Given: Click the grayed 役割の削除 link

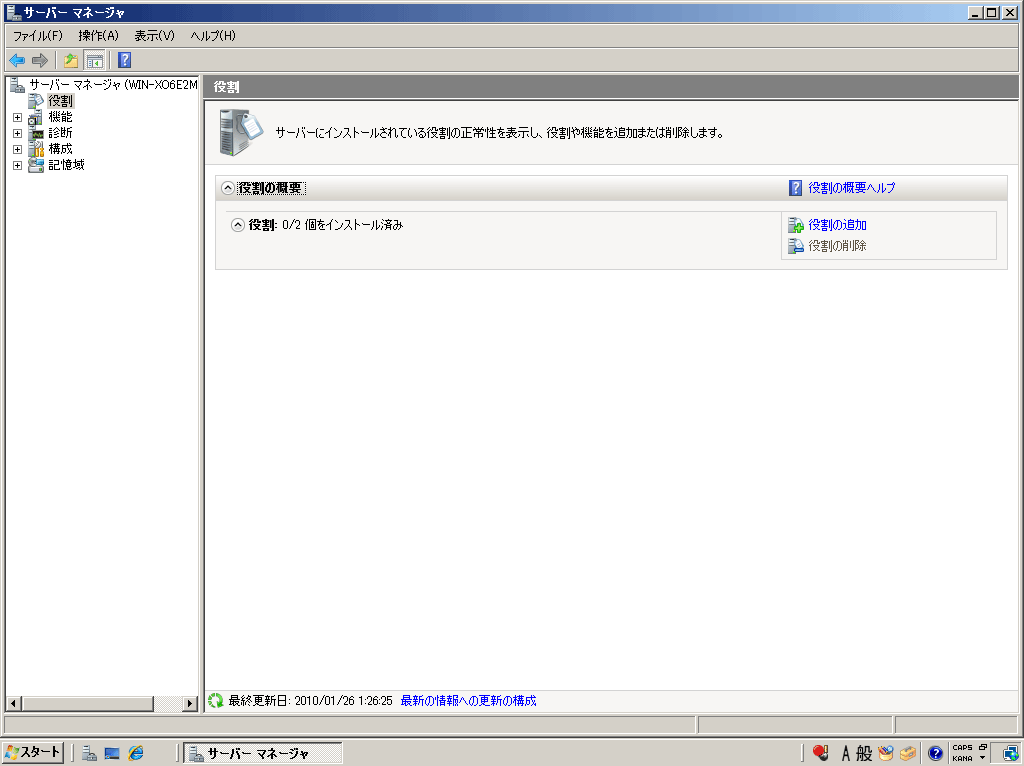Looking at the screenshot, I should 837,246.
